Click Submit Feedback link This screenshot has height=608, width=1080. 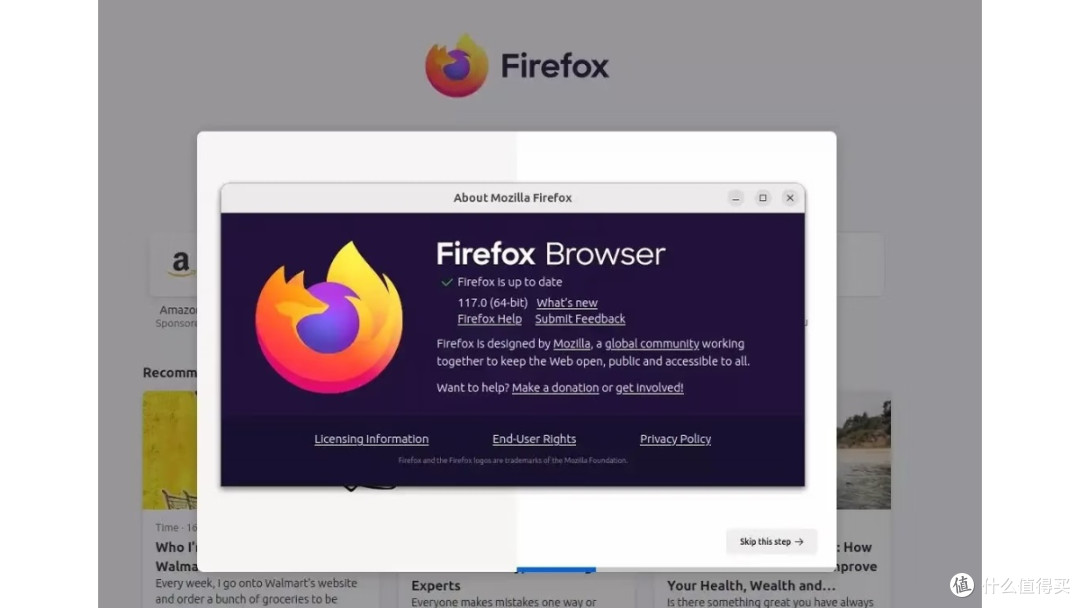(580, 319)
